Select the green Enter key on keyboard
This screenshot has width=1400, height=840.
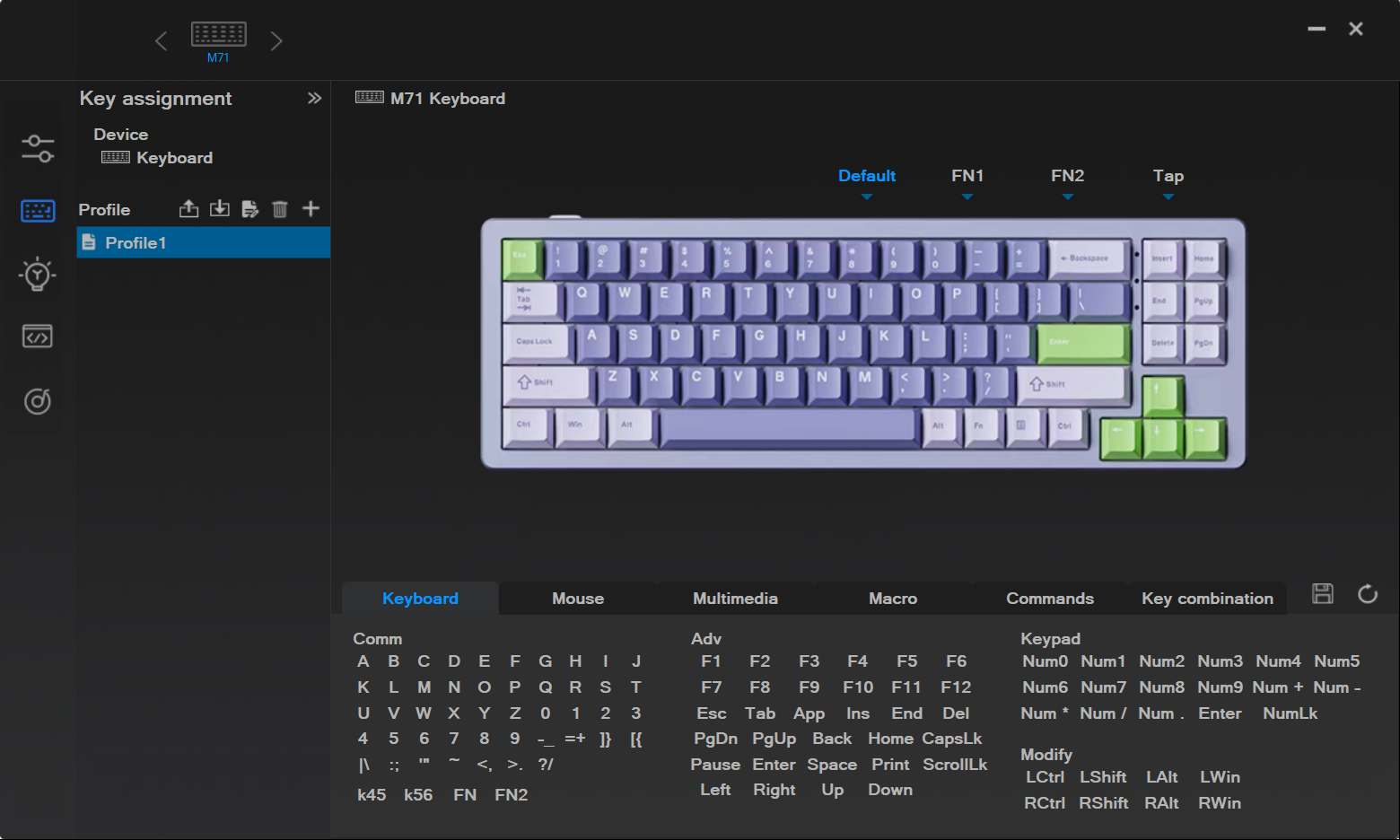(x=1081, y=343)
